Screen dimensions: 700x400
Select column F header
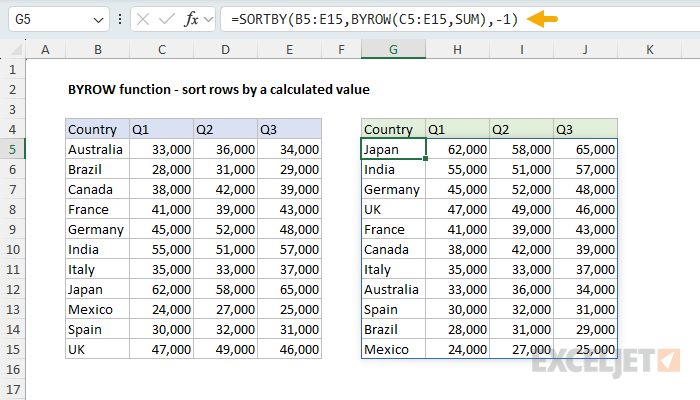tap(342, 50)
